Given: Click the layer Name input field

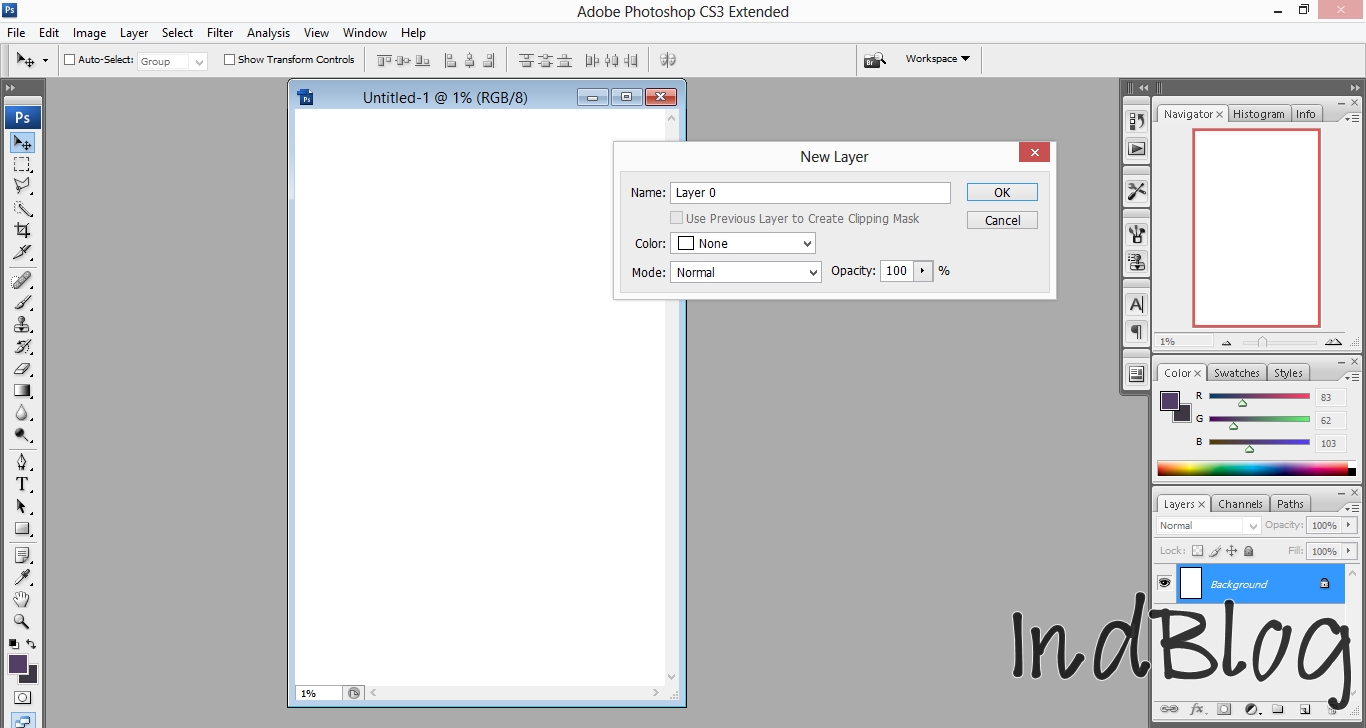Looking at the screenshot, I should pos(810,193).
